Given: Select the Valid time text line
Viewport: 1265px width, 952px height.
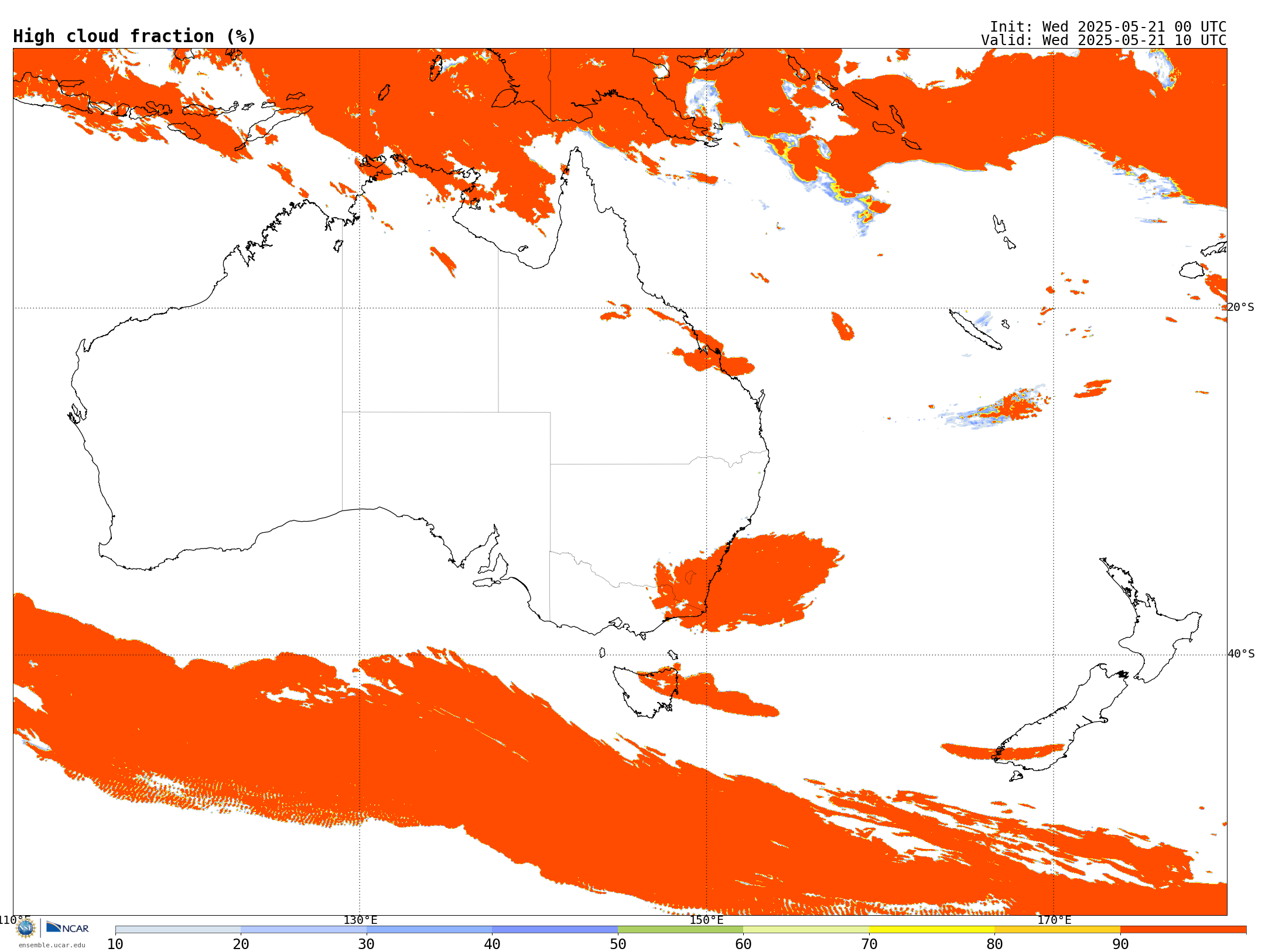Looking at the screenshot, I should [x=1103, y=40].
